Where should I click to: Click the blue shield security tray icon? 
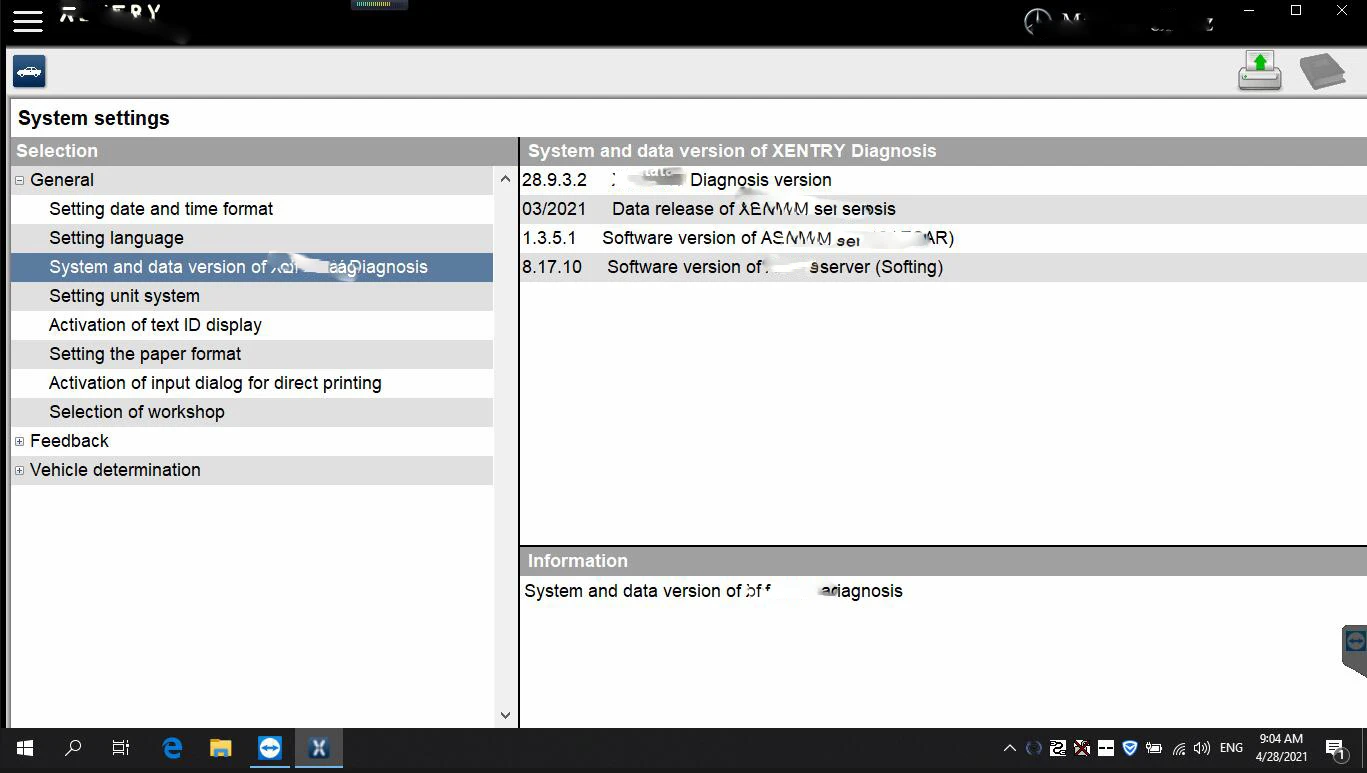point(1130,748)
